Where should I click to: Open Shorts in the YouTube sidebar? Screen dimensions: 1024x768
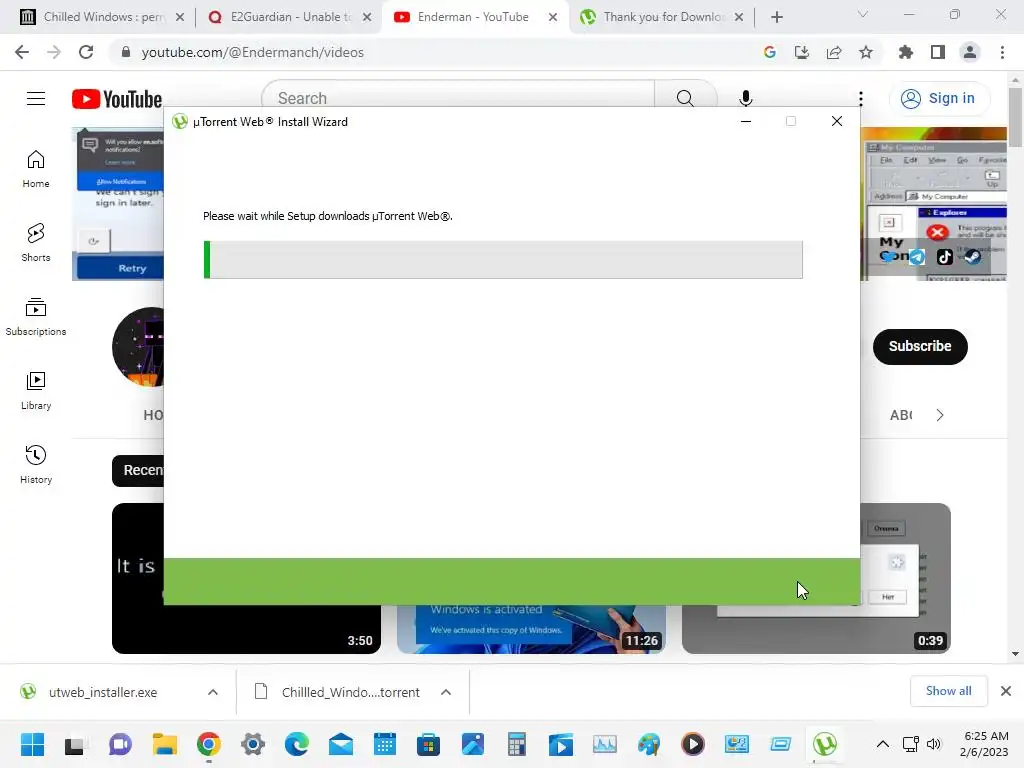[x=36, y=243]
